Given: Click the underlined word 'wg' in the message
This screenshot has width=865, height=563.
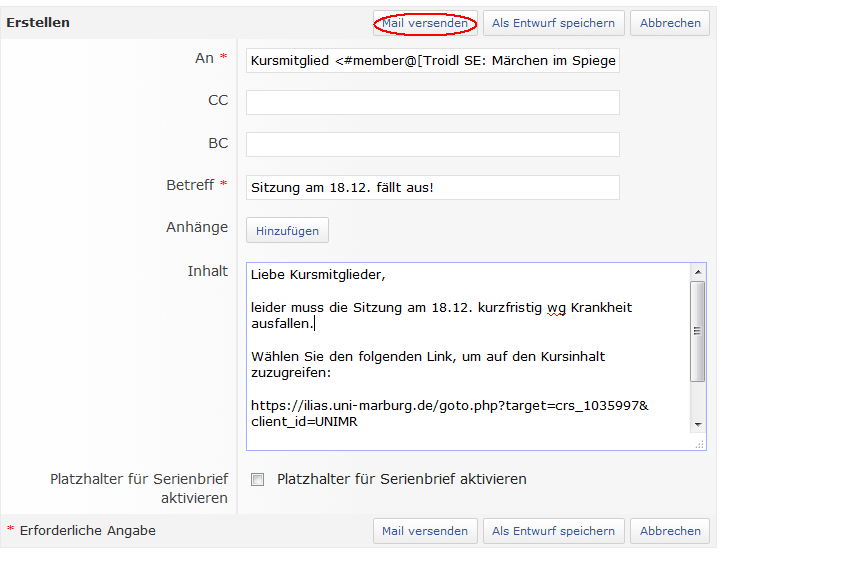Looking at the screenshot, I should point(556,307).
